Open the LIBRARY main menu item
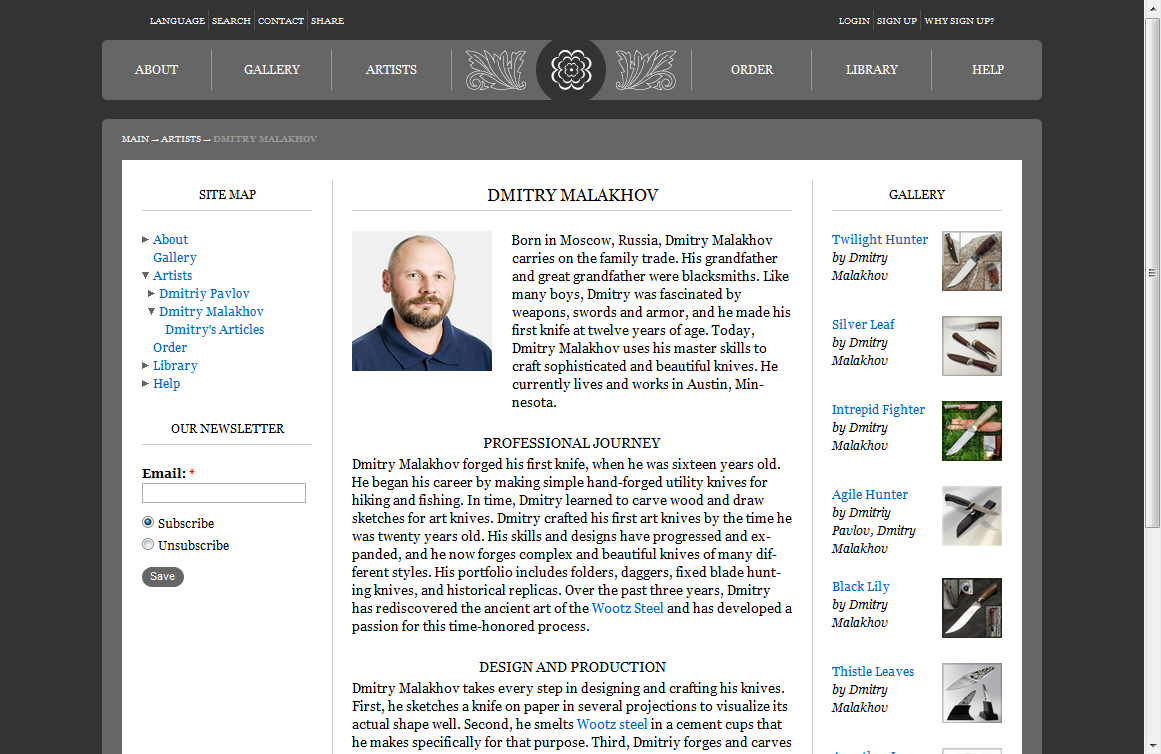This screenshot has height=754, width=1161. [871, 70]
